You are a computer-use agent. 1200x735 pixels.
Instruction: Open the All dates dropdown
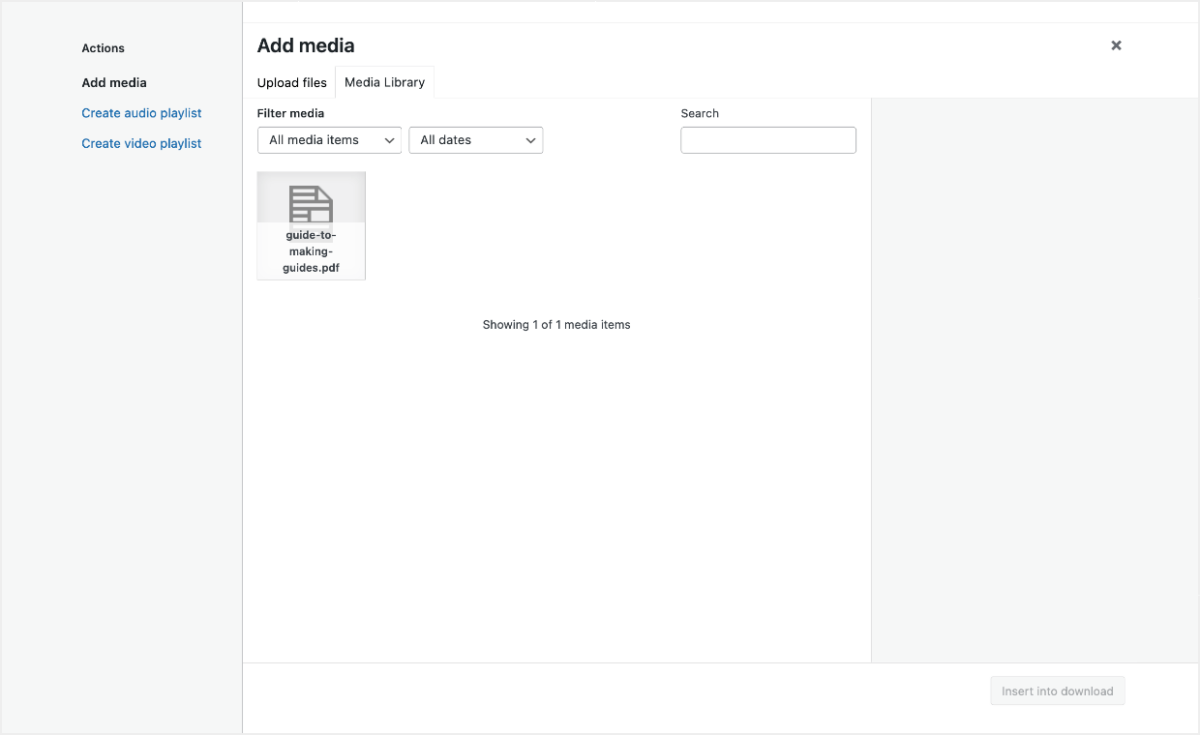476,140
